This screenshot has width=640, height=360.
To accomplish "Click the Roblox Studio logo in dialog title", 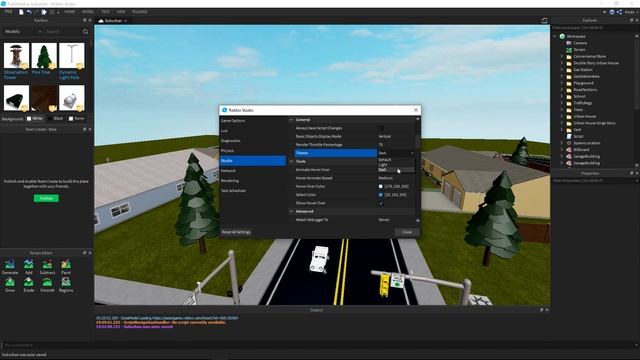I will pos(224,110).
